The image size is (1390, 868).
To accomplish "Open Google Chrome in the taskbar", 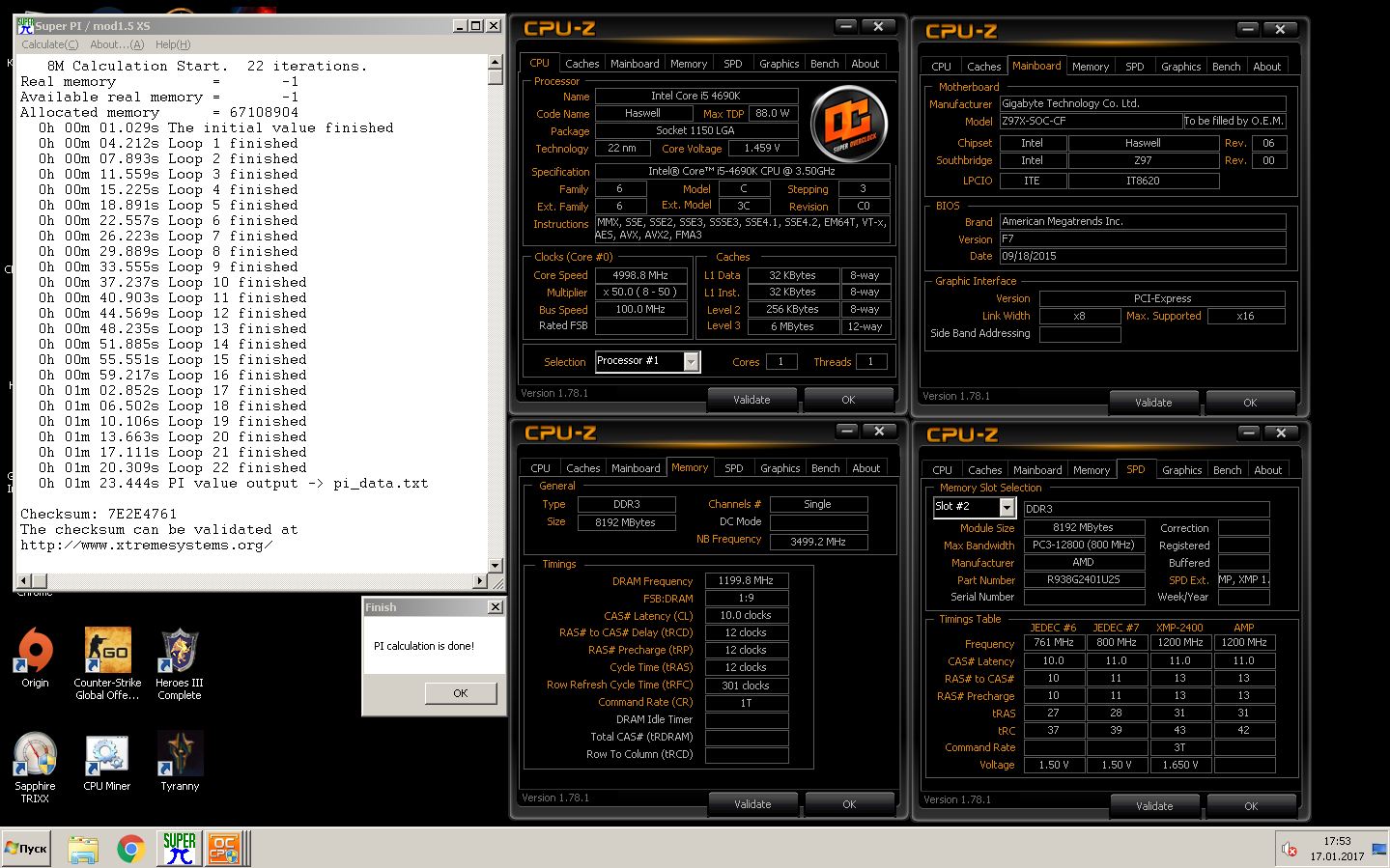I will tap(131, 849).
